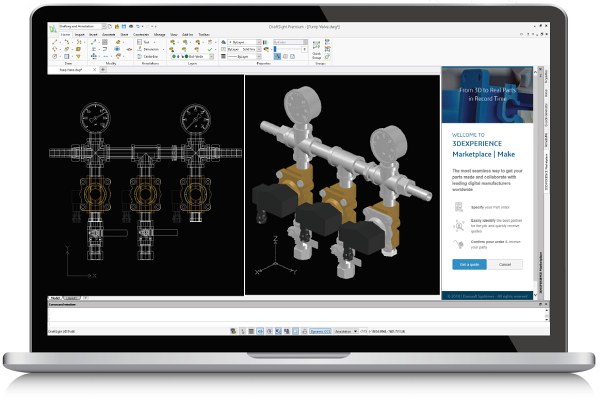Click the Get a quote button
The height and width of the screenshot is (400, 600).
[469, 264]
